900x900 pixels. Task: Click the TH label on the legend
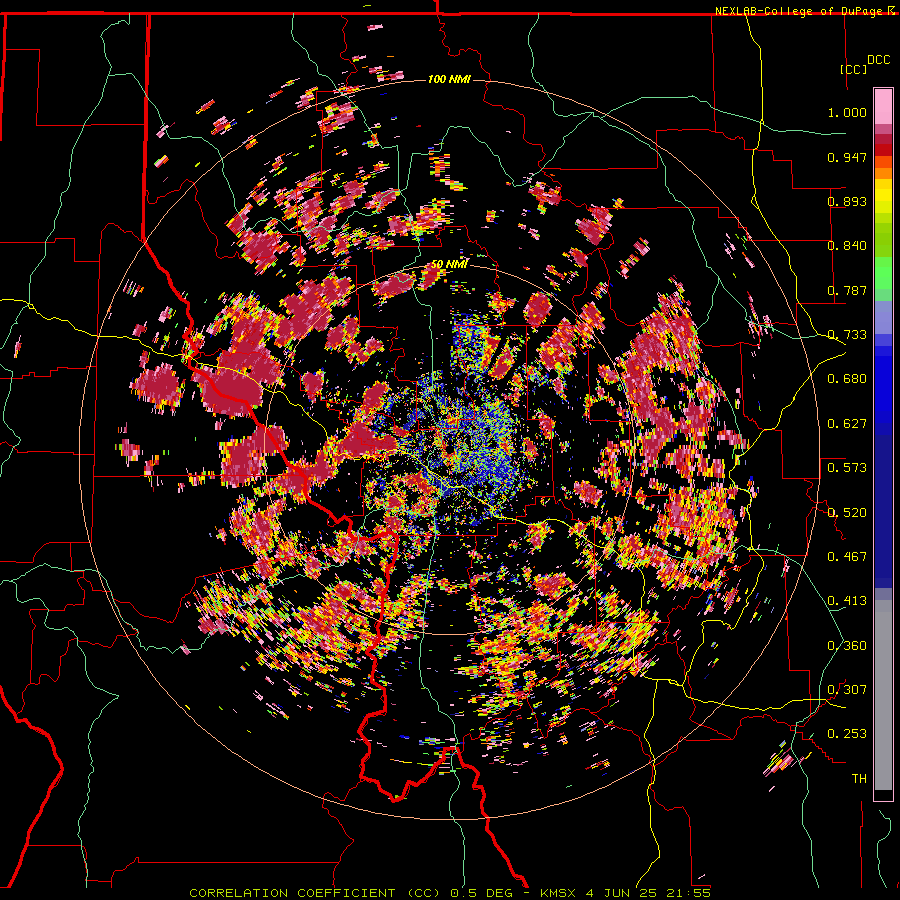(x=859, y=779)
